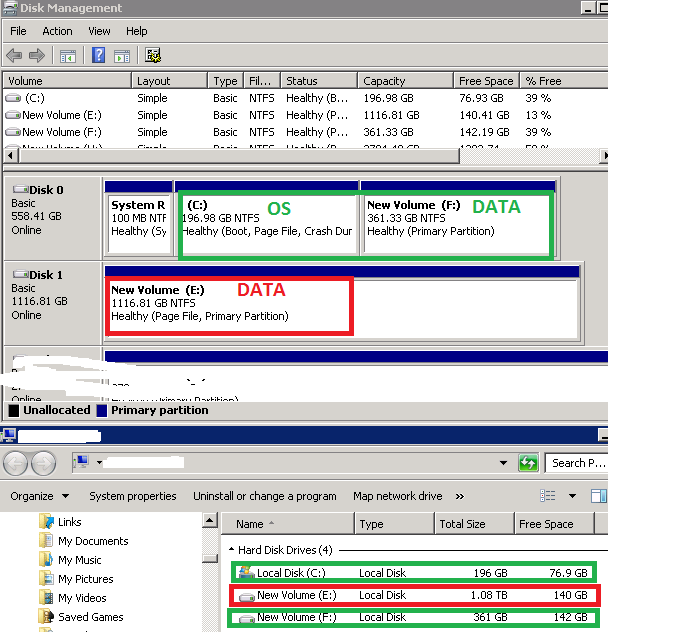Viewport: 691px width, 632px height.
Task: Sort by the Free Space column in Disk Management
Action: [x=486, y=81]
